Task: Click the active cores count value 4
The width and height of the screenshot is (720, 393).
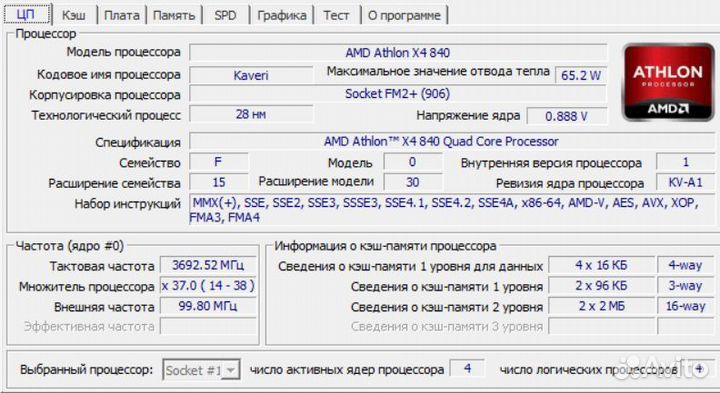Action: [x=467, y=368]
